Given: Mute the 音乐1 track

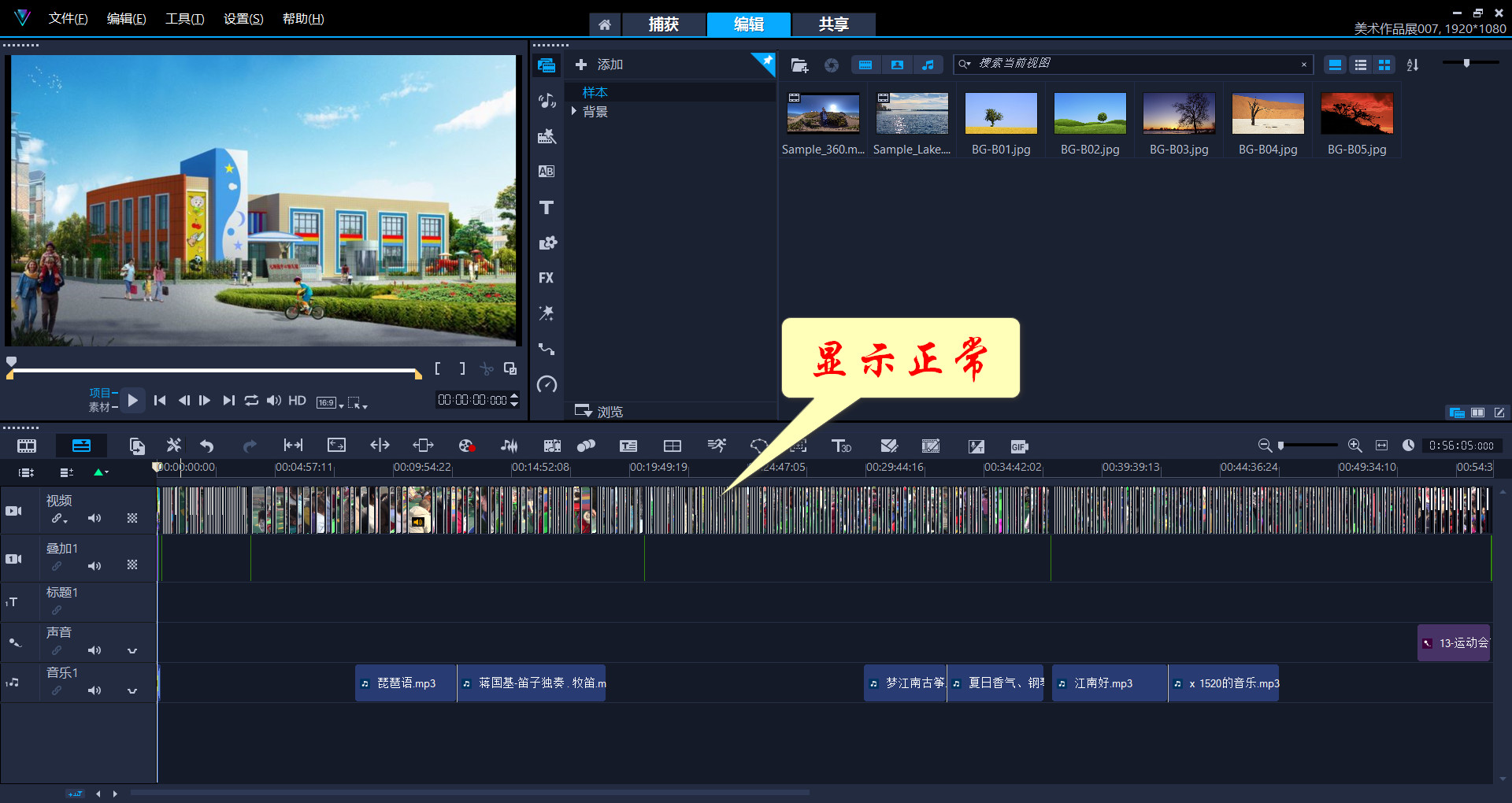Looking at the screenshot, I should pos(94,690).
